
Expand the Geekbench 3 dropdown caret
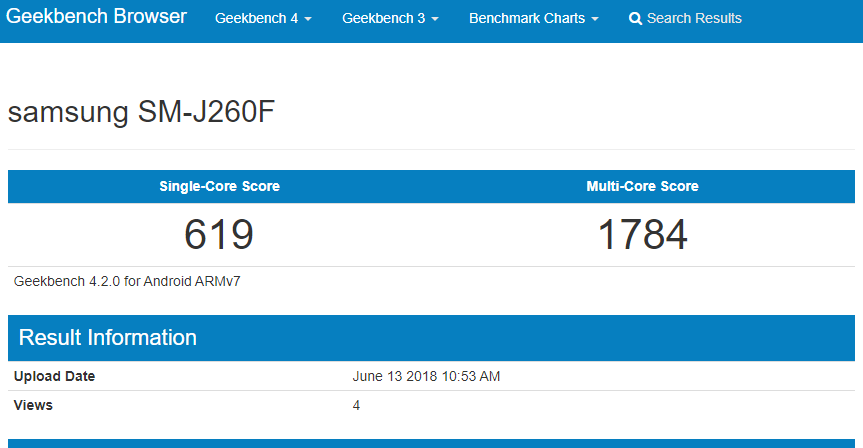pos(435,19)
